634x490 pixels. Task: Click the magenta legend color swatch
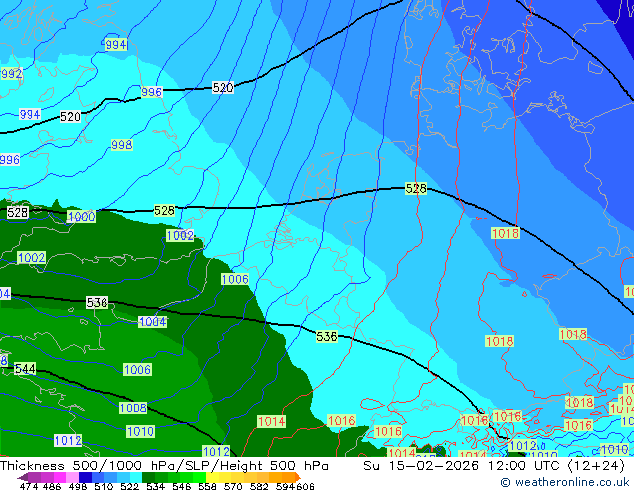60,477
